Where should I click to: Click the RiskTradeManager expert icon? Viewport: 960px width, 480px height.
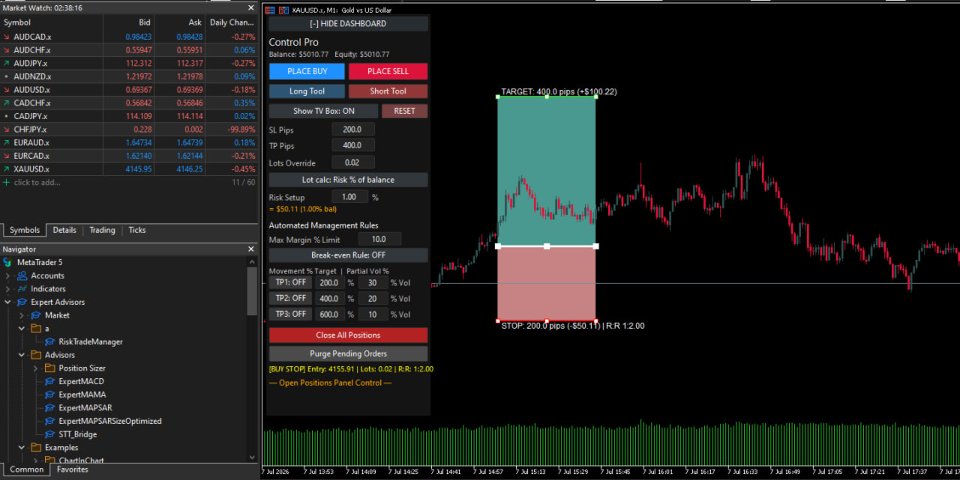(50, 342)
